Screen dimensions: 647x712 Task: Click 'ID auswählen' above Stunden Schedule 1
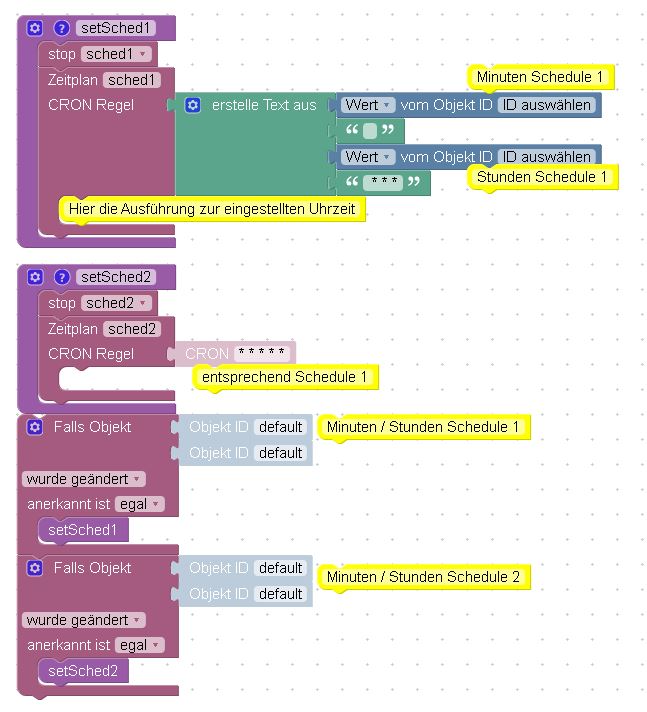point(547,157)
